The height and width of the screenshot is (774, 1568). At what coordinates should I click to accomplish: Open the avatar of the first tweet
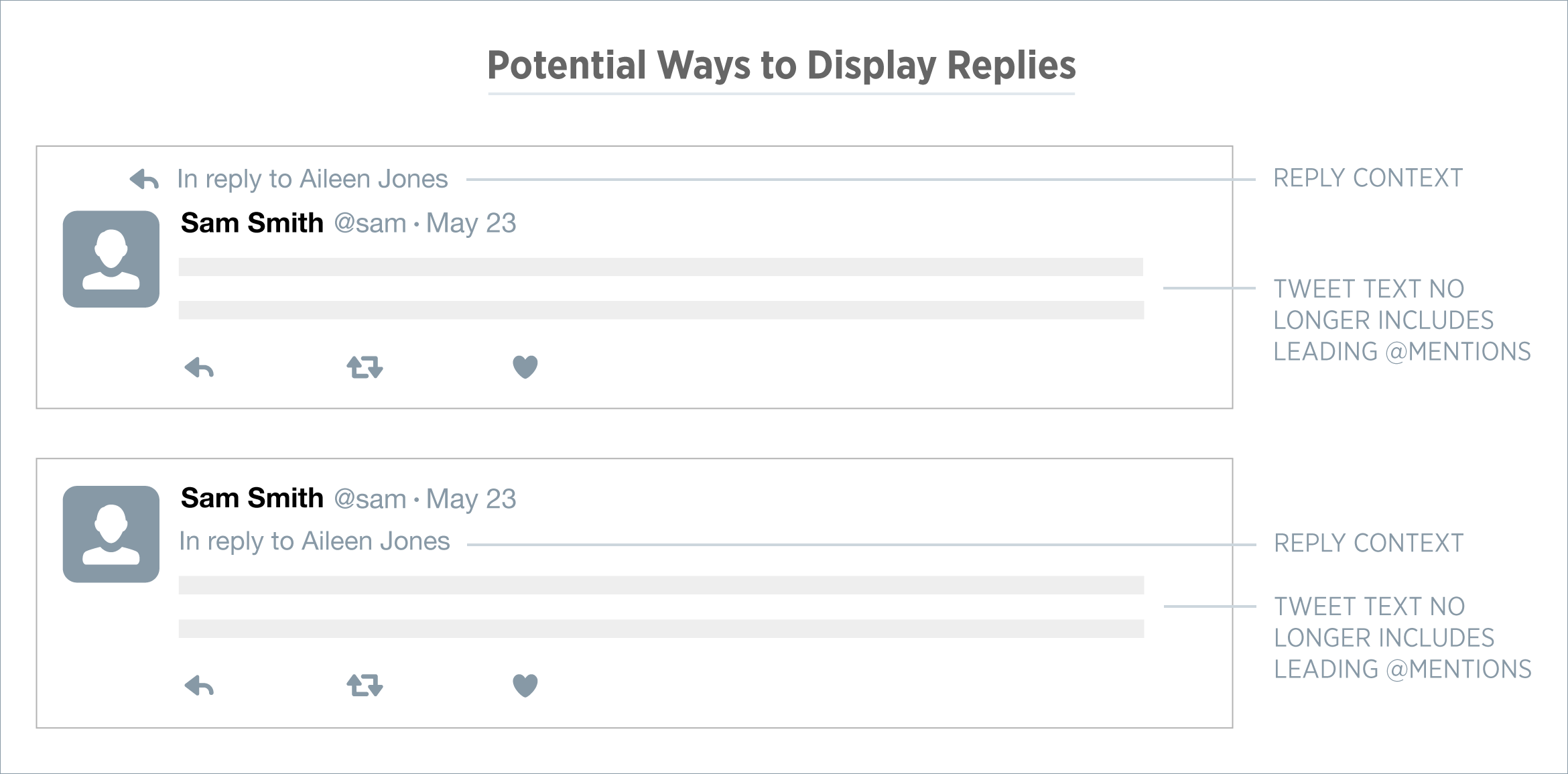click(x=111, y=259)
